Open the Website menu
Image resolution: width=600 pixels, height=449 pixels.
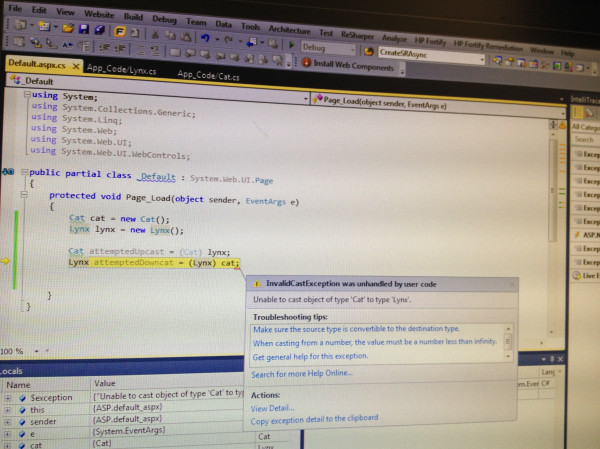click(x=99, y=14)
